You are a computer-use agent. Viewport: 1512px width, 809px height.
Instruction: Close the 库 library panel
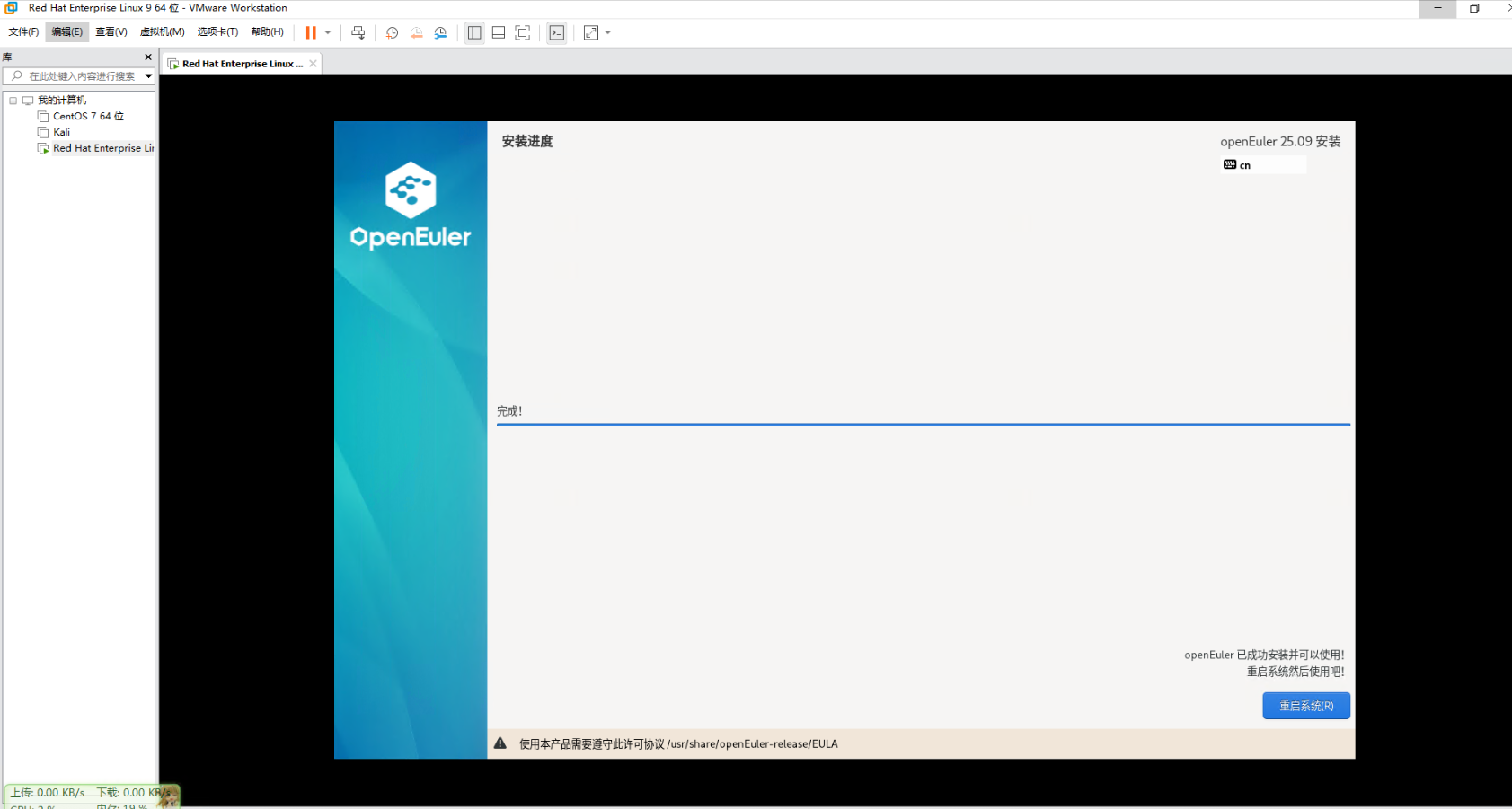pos(148,57)
